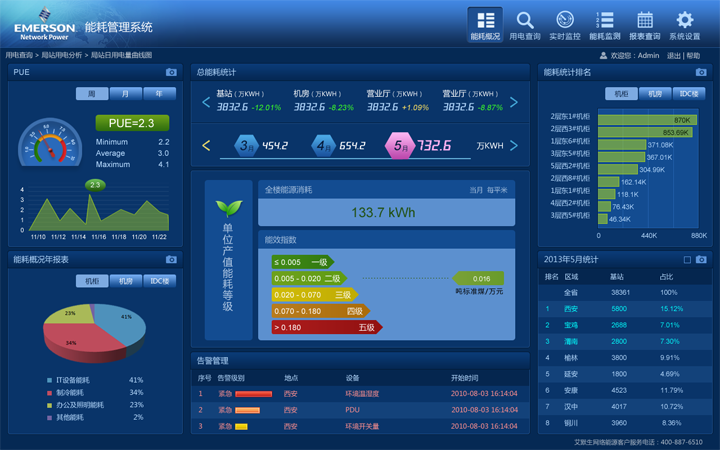Click alarm row 1 环境温湿度
720x450 pixels.
(360, 394)
